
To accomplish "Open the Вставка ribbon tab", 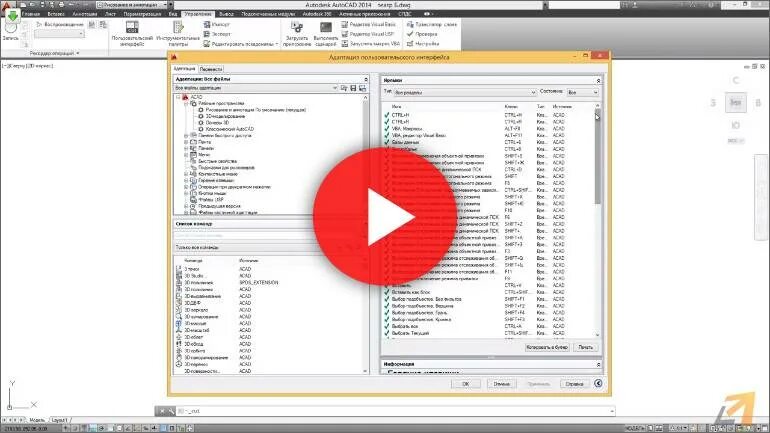I will coord(56,14).
